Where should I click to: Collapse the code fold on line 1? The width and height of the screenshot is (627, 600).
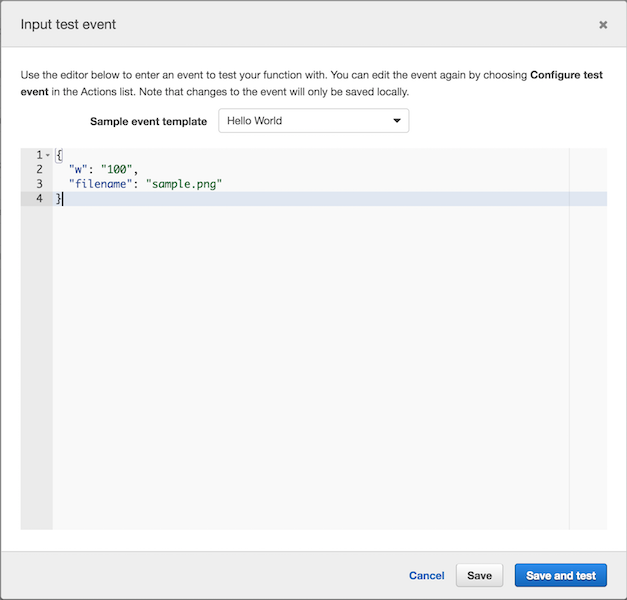(x=48, y=155)
